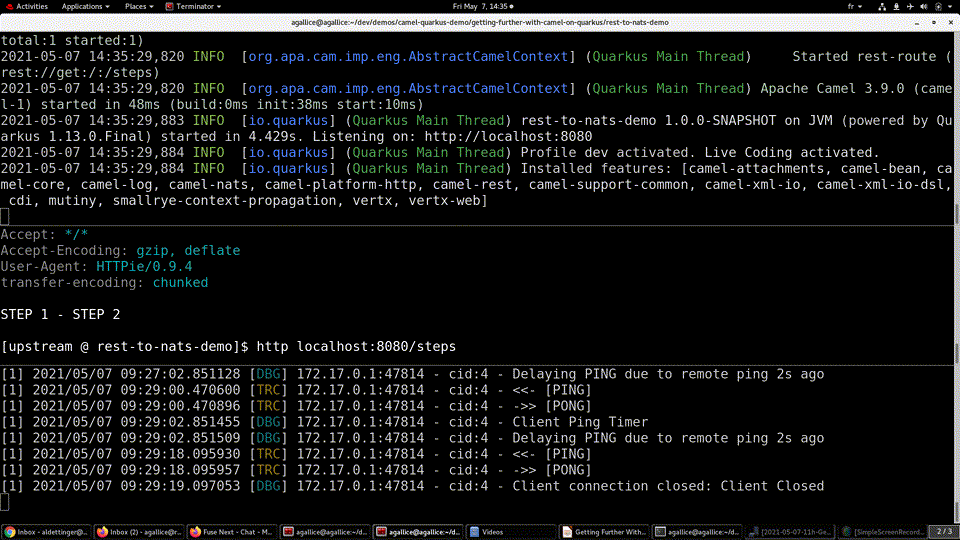This screenshot has width=960, height=540.
Task: Open the Chrome Inbox window in taskbar
Action: [47, 532]
